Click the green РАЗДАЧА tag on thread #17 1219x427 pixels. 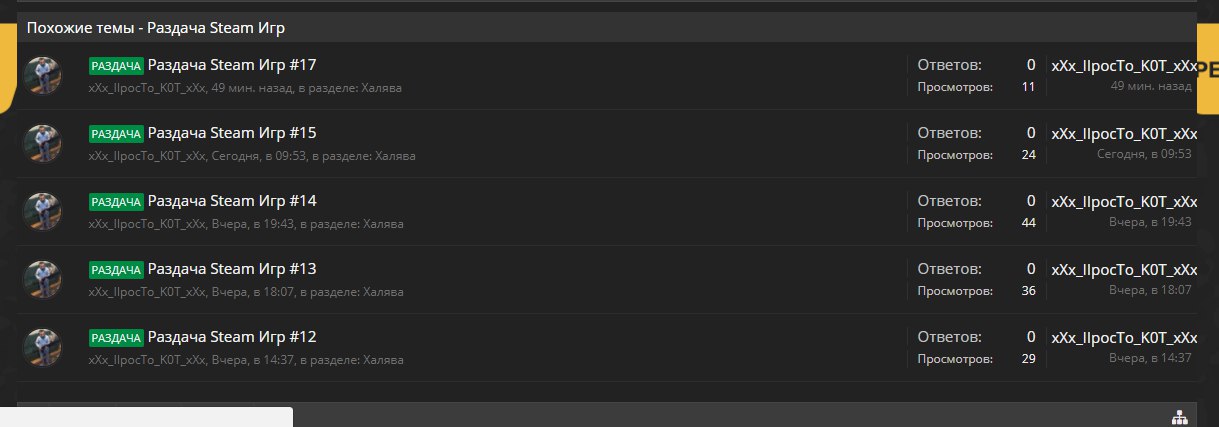coord(116,66)
